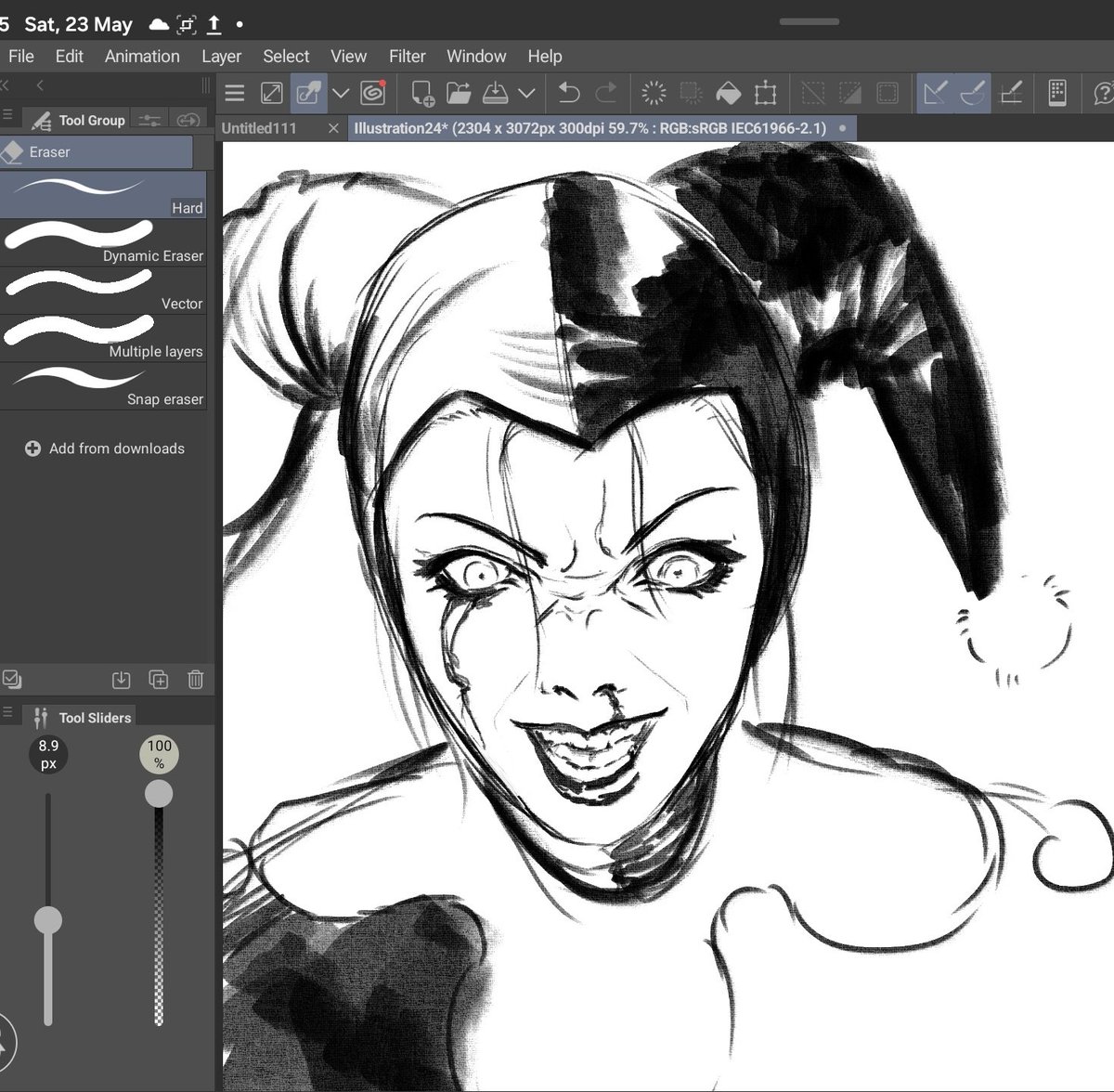This screenshot has height=1092, width=1114.
Task: Choose the Multiple layers eraser
Action: tap(103, 338)
